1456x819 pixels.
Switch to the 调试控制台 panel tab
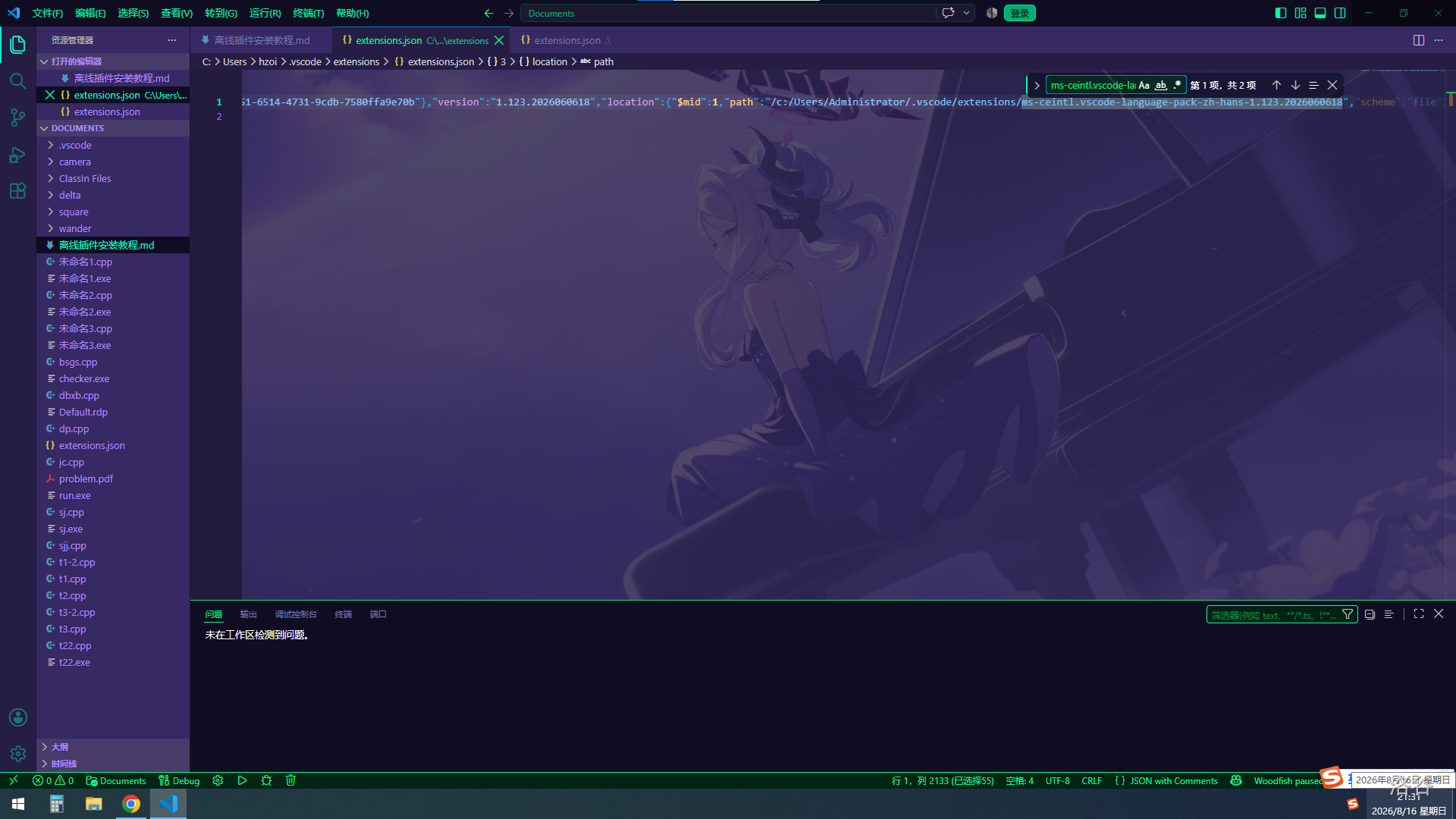[x=296, y=614]
